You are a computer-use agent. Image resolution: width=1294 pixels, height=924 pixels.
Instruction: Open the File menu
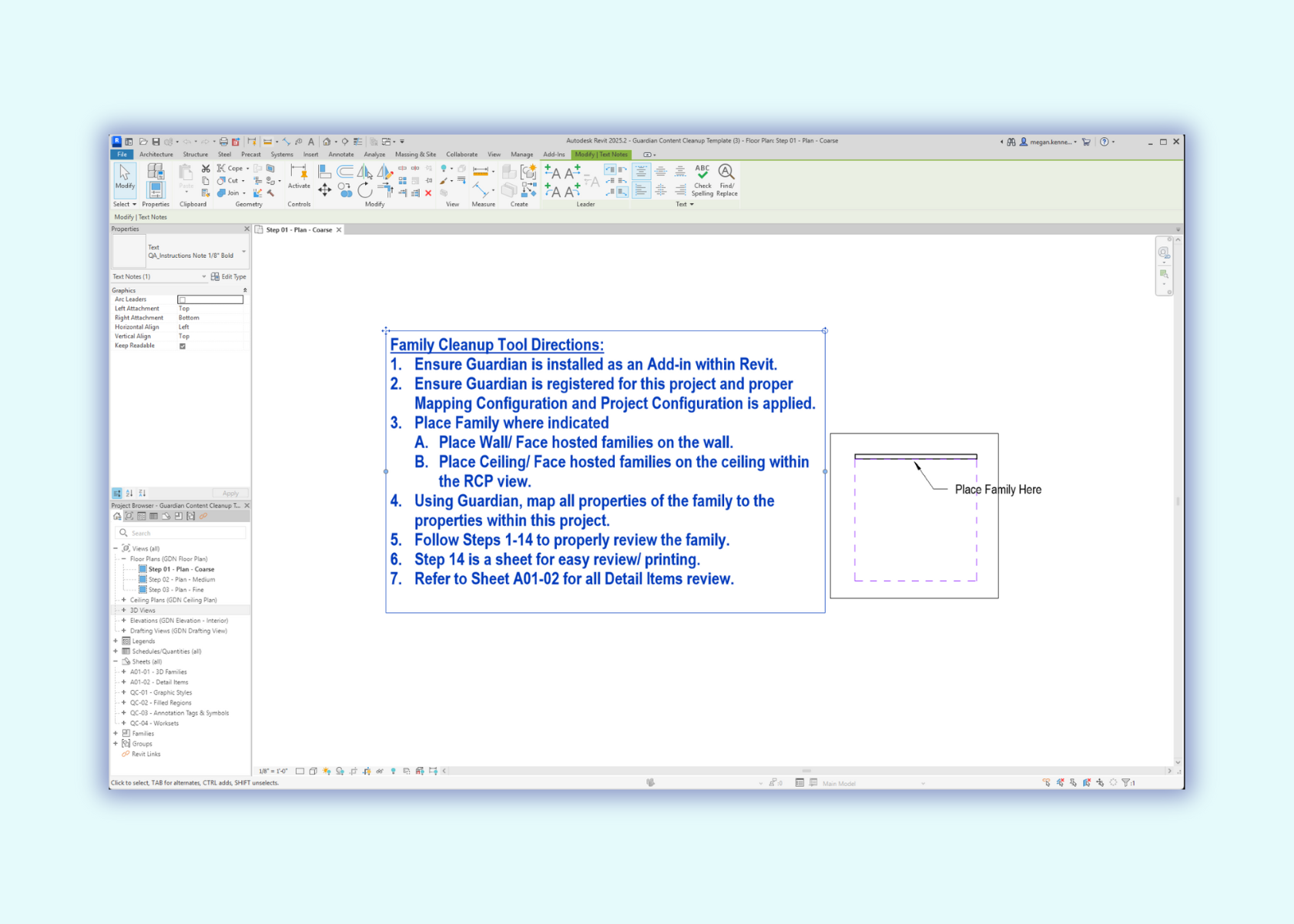[122, 154]
